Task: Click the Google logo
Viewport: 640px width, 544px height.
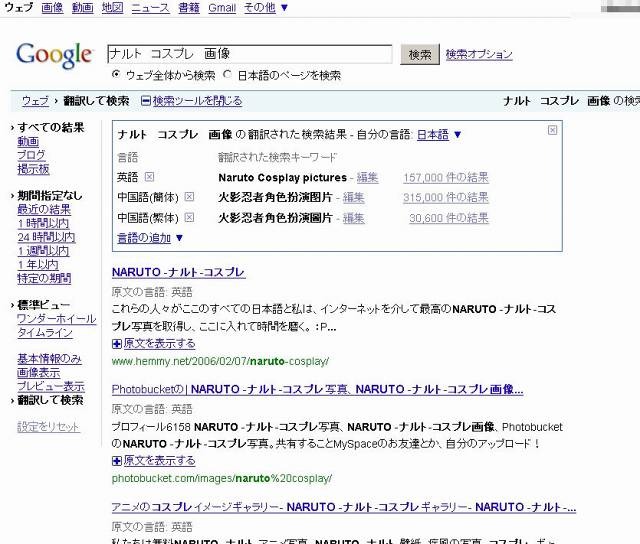Action: (x=54, y=55)
